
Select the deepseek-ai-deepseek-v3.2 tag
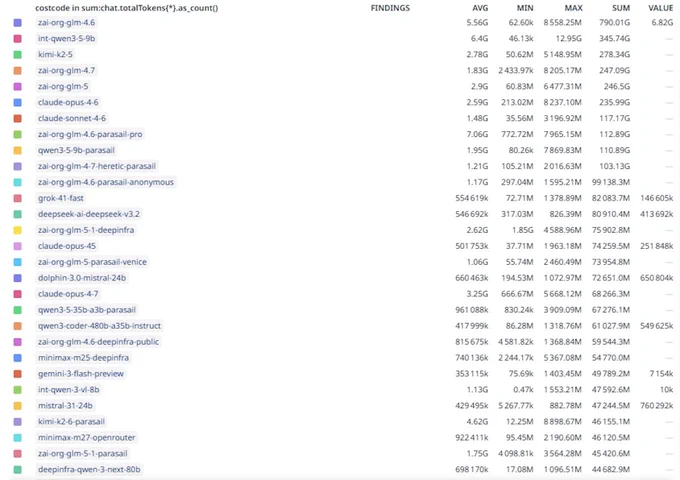(89, 214)
